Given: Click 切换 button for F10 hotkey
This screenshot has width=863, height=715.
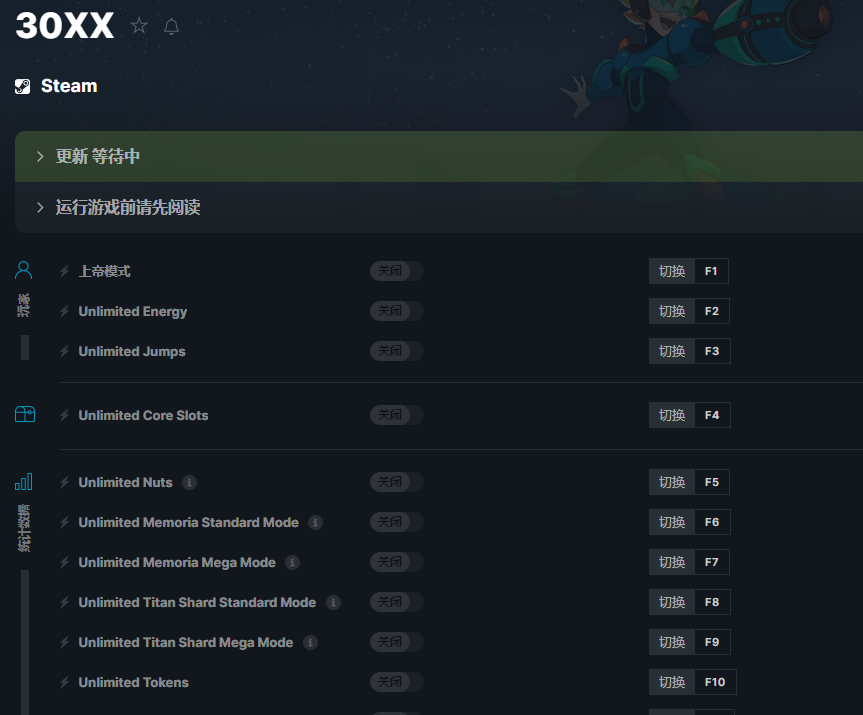Looking at the screenshot, I should point(672,683).
